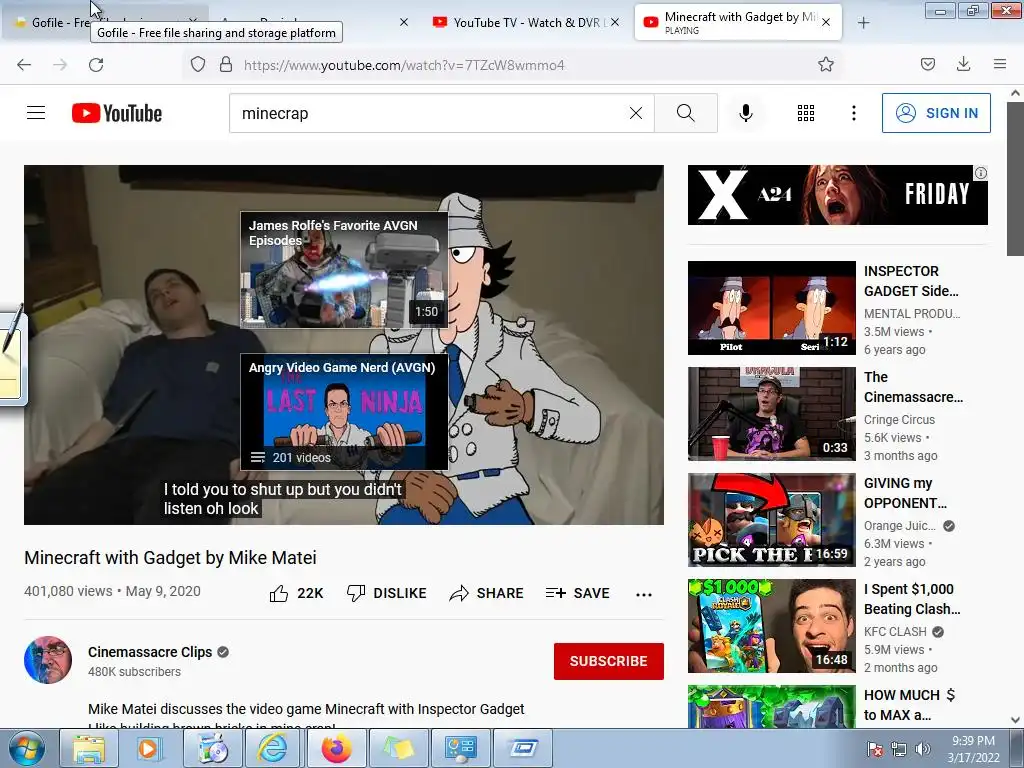The image size is (1024, 768).
Task: Open more actions ellipsis under video
Action: [x=644, y=594]
